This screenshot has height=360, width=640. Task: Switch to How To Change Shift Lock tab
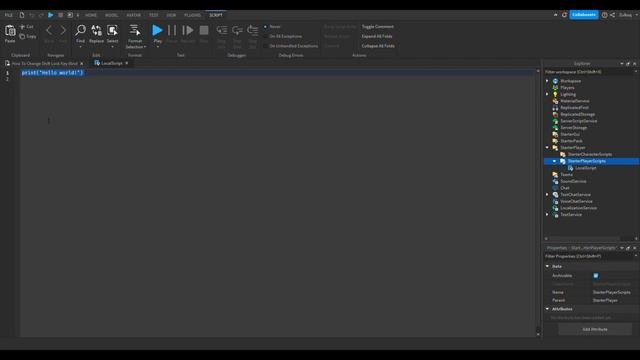[x=44, y=64]
